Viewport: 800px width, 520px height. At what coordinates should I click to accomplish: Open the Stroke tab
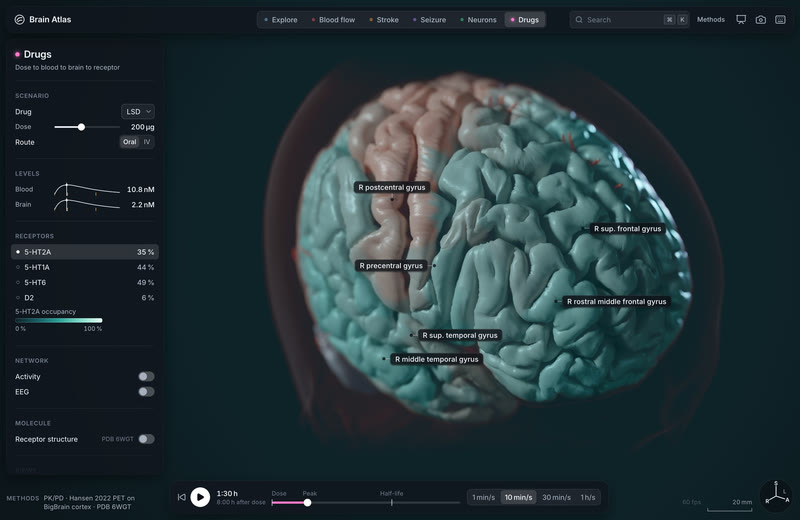click(x=384, y=19)
